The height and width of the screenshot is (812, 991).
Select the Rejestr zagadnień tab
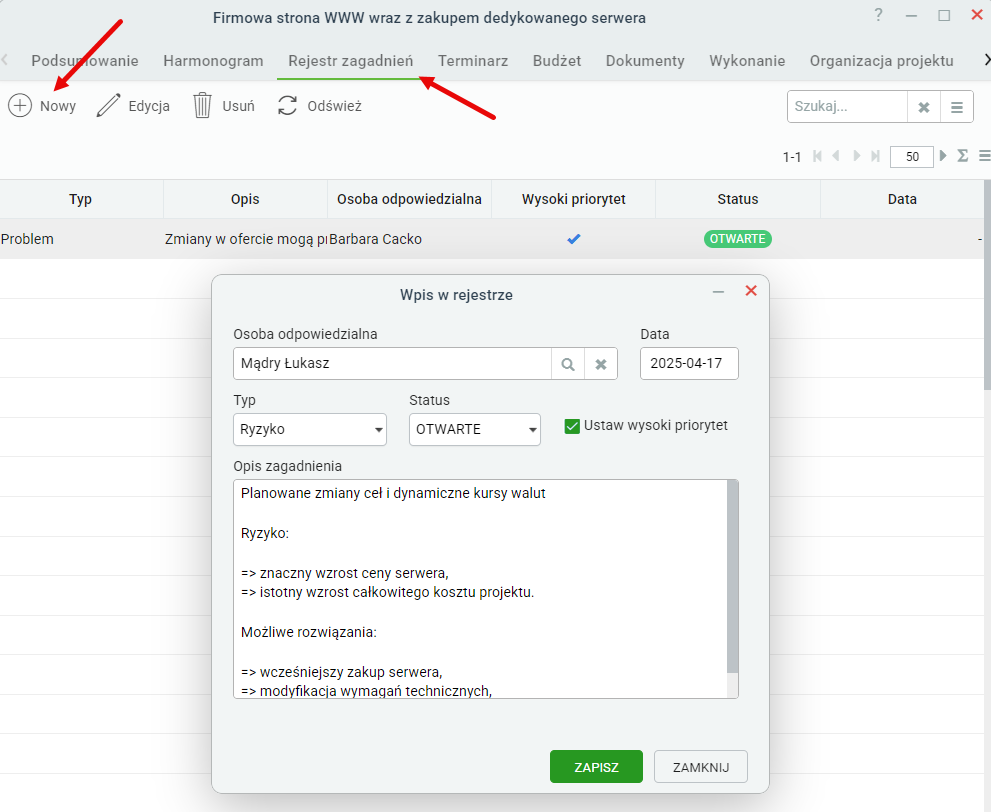(351, 61)
